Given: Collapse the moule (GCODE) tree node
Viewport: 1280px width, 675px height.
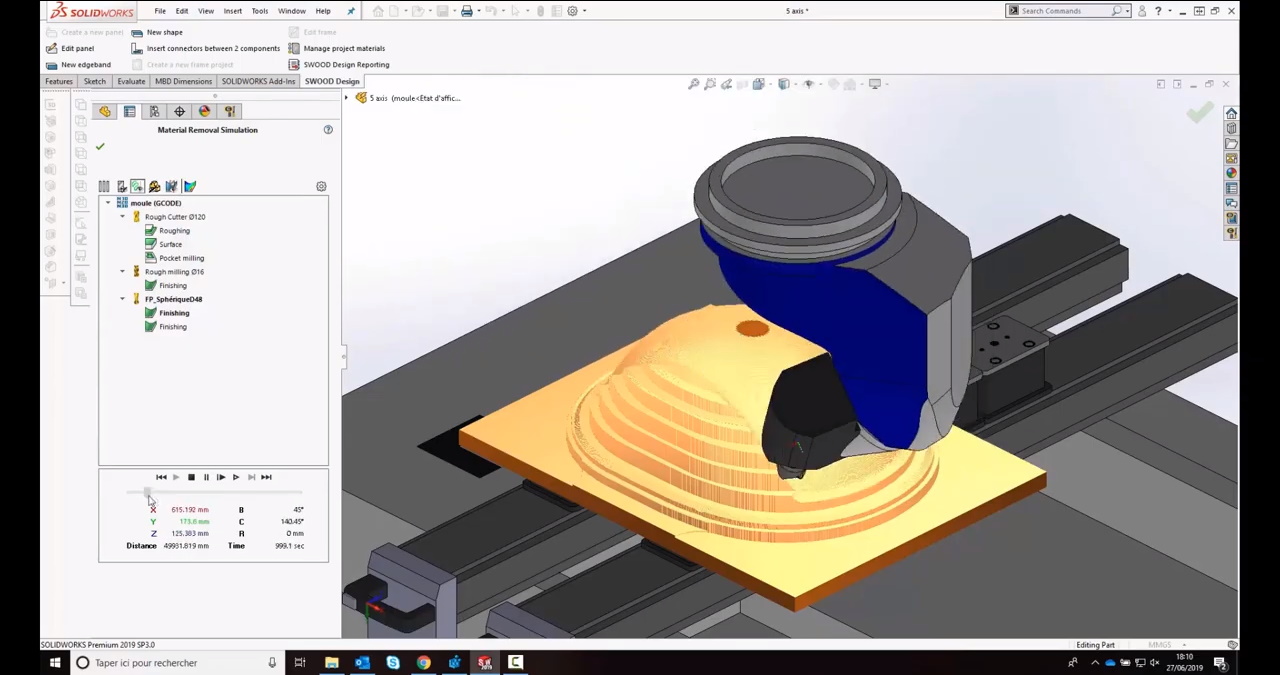Looking at the screenshot, I should pyautogui.click(x=108, y=203).
